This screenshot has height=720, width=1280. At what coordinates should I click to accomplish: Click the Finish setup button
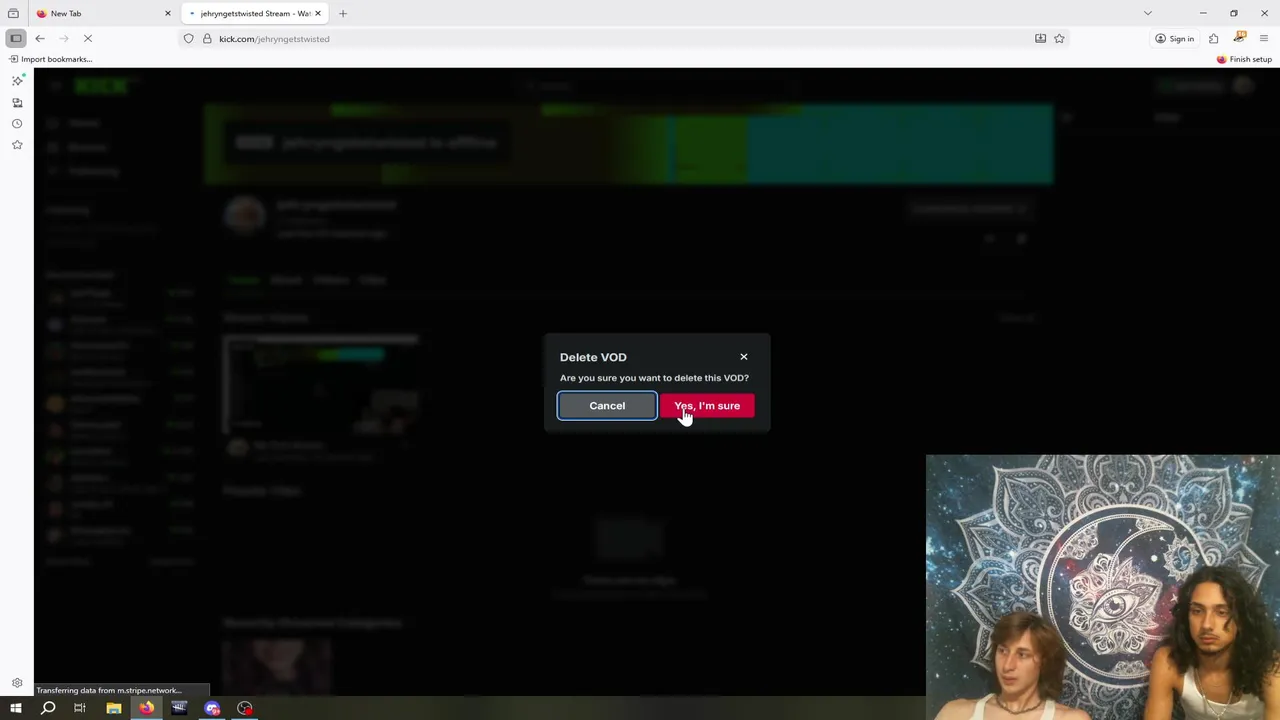click(x=1244, y=59)
